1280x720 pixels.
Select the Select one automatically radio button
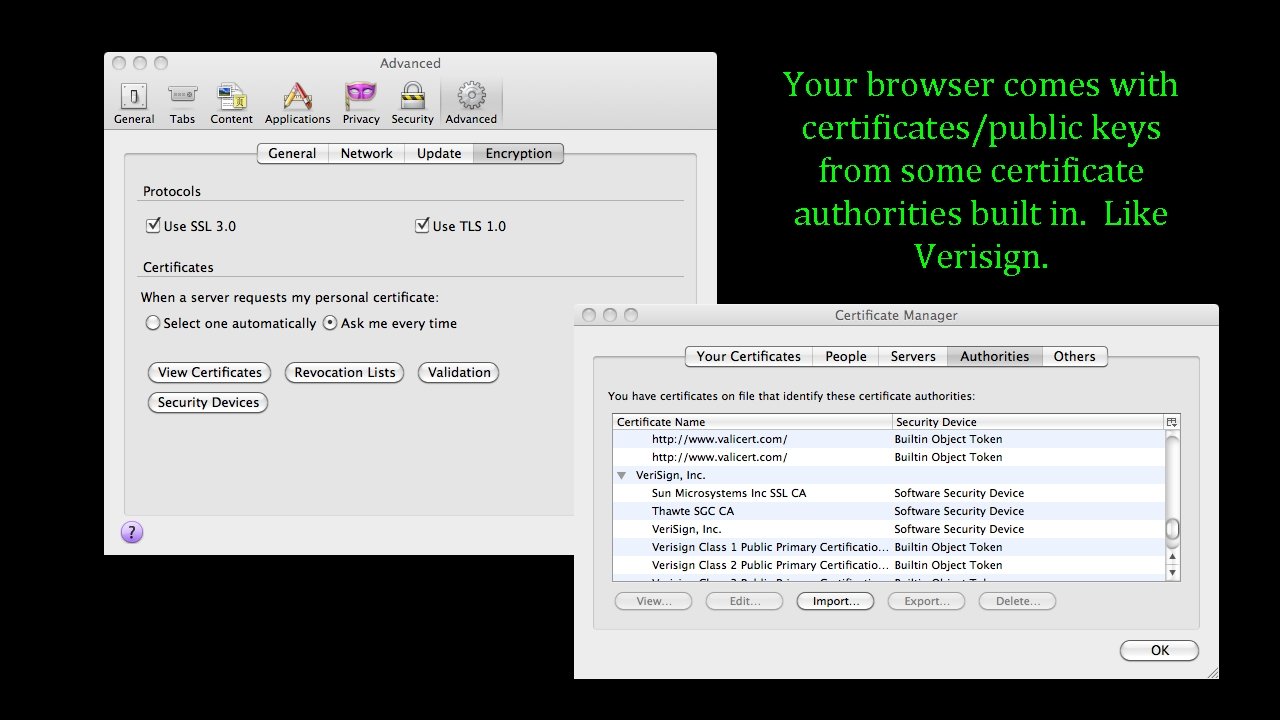(x=153, y=323)
